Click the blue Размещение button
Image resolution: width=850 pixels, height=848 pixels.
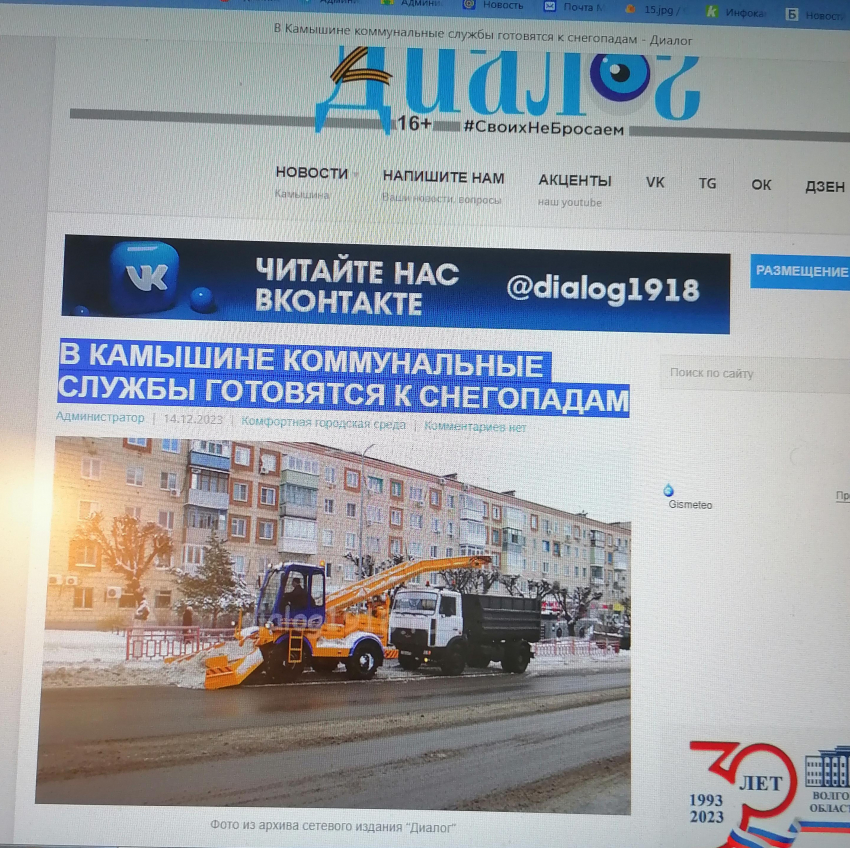tap(801, 271)
